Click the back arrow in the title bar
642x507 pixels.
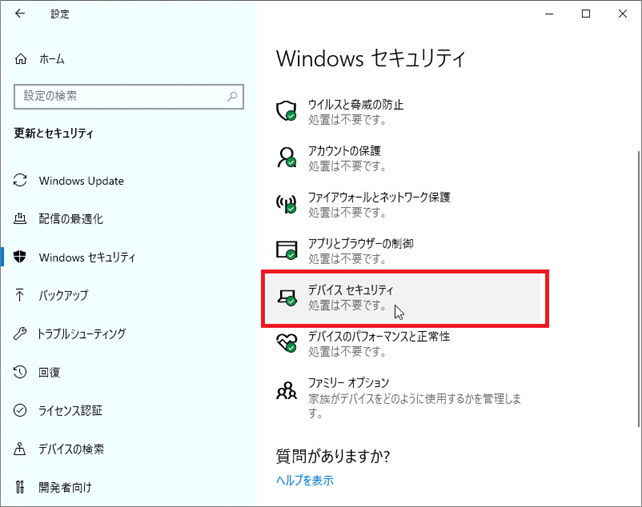click(21, 14)
